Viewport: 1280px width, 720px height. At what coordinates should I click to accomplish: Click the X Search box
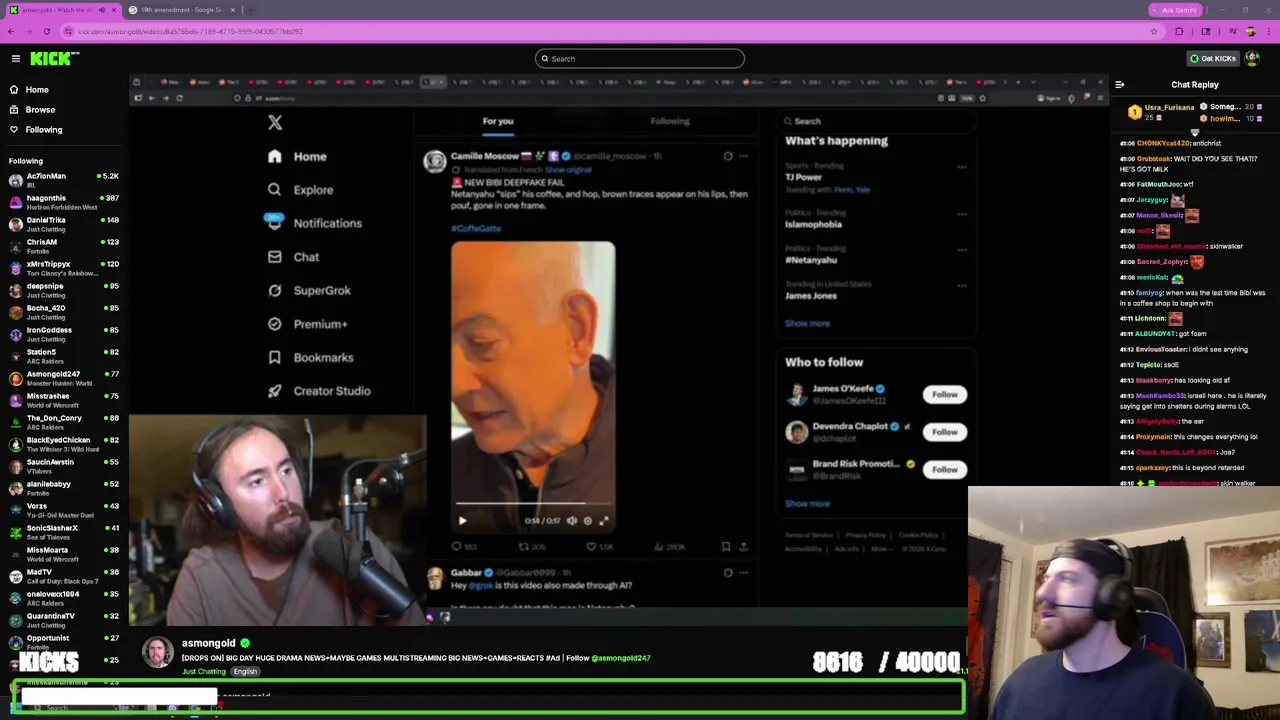click(875, 121)
